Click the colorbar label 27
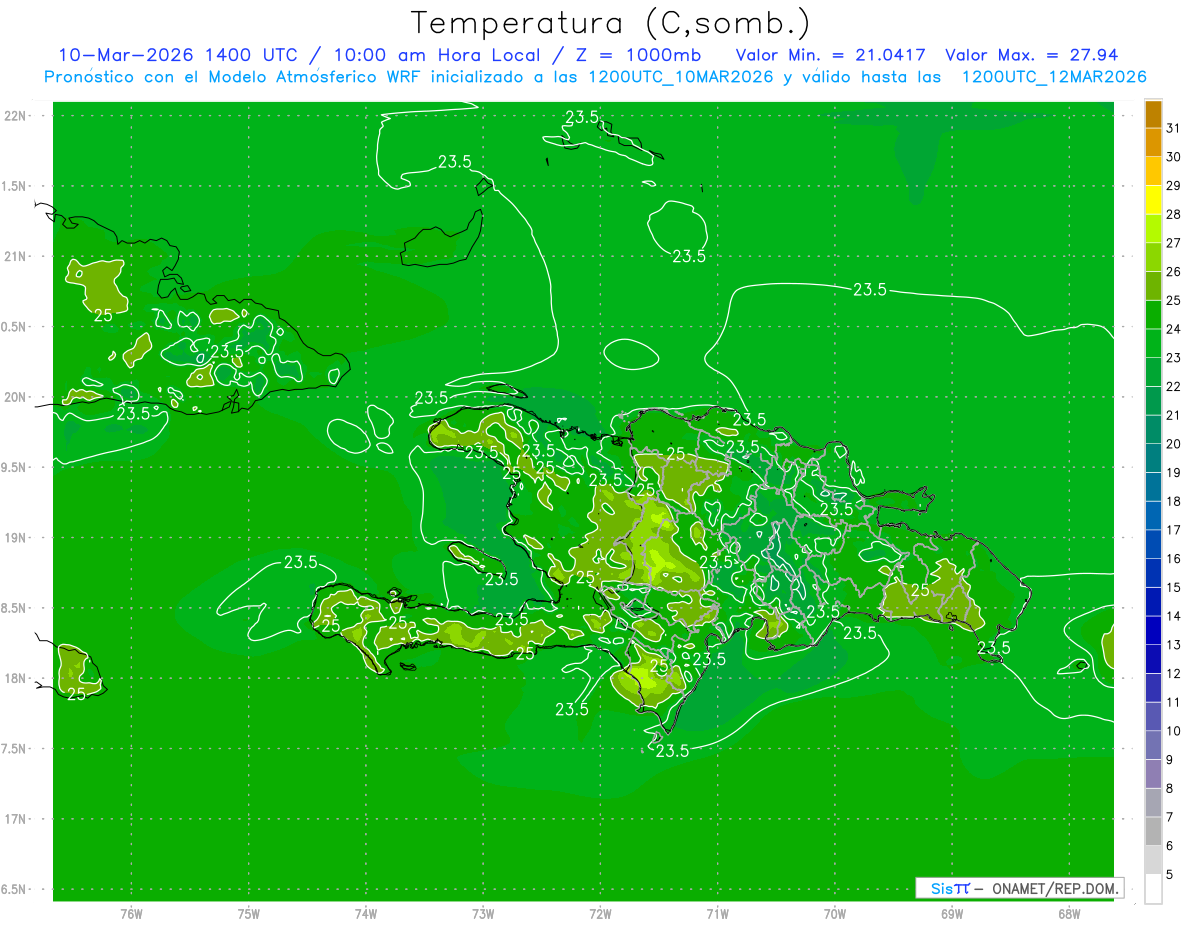Screen dimensions: 1200x927 click(1174, 243)
